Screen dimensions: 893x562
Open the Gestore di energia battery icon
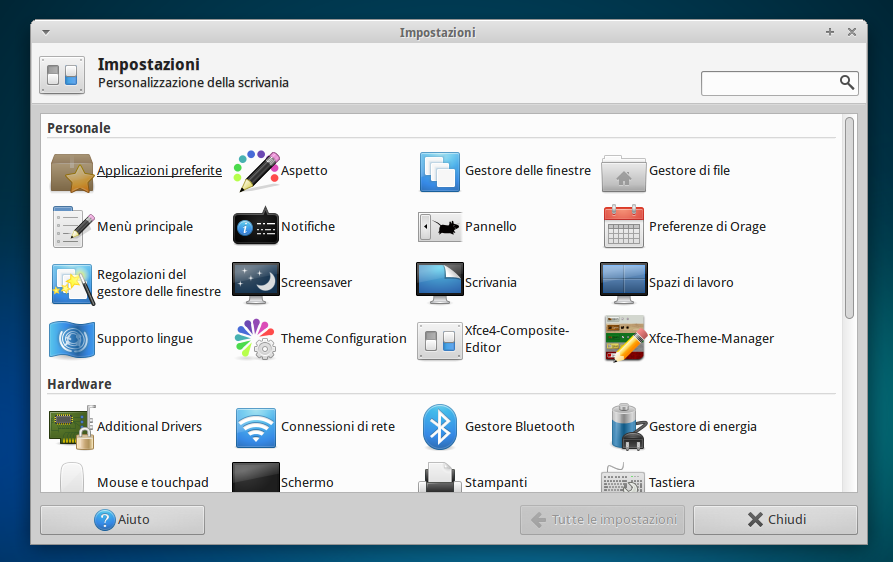[x=628, y=427]
